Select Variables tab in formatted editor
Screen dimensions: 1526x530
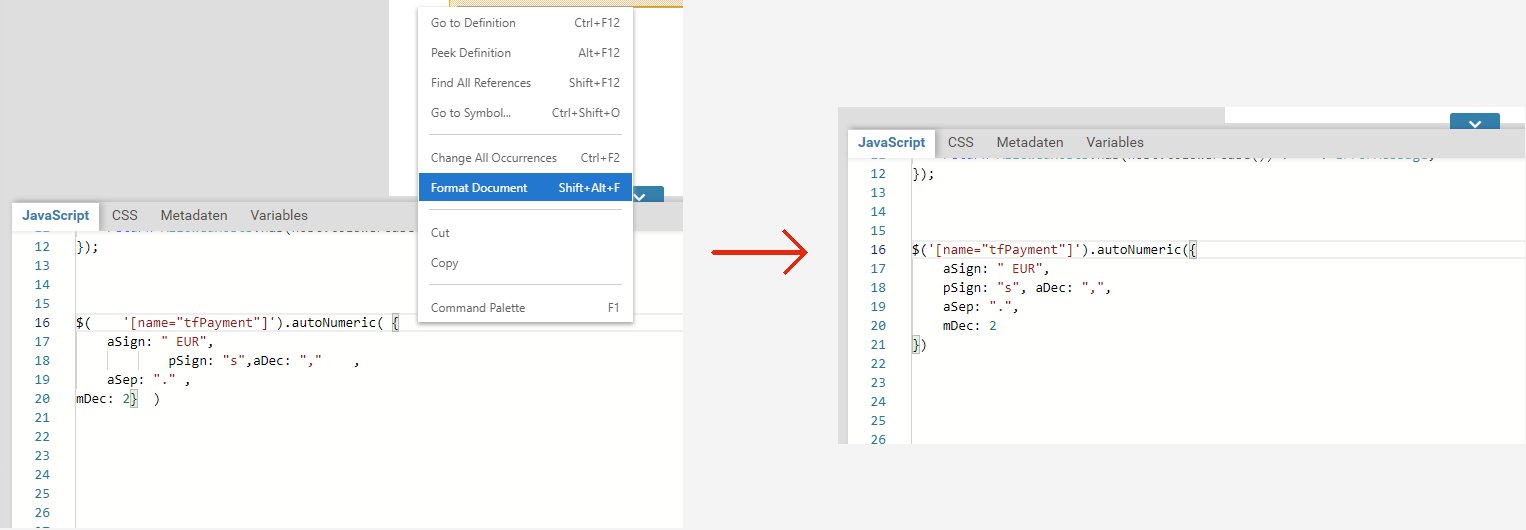(x=1115, y=142)
